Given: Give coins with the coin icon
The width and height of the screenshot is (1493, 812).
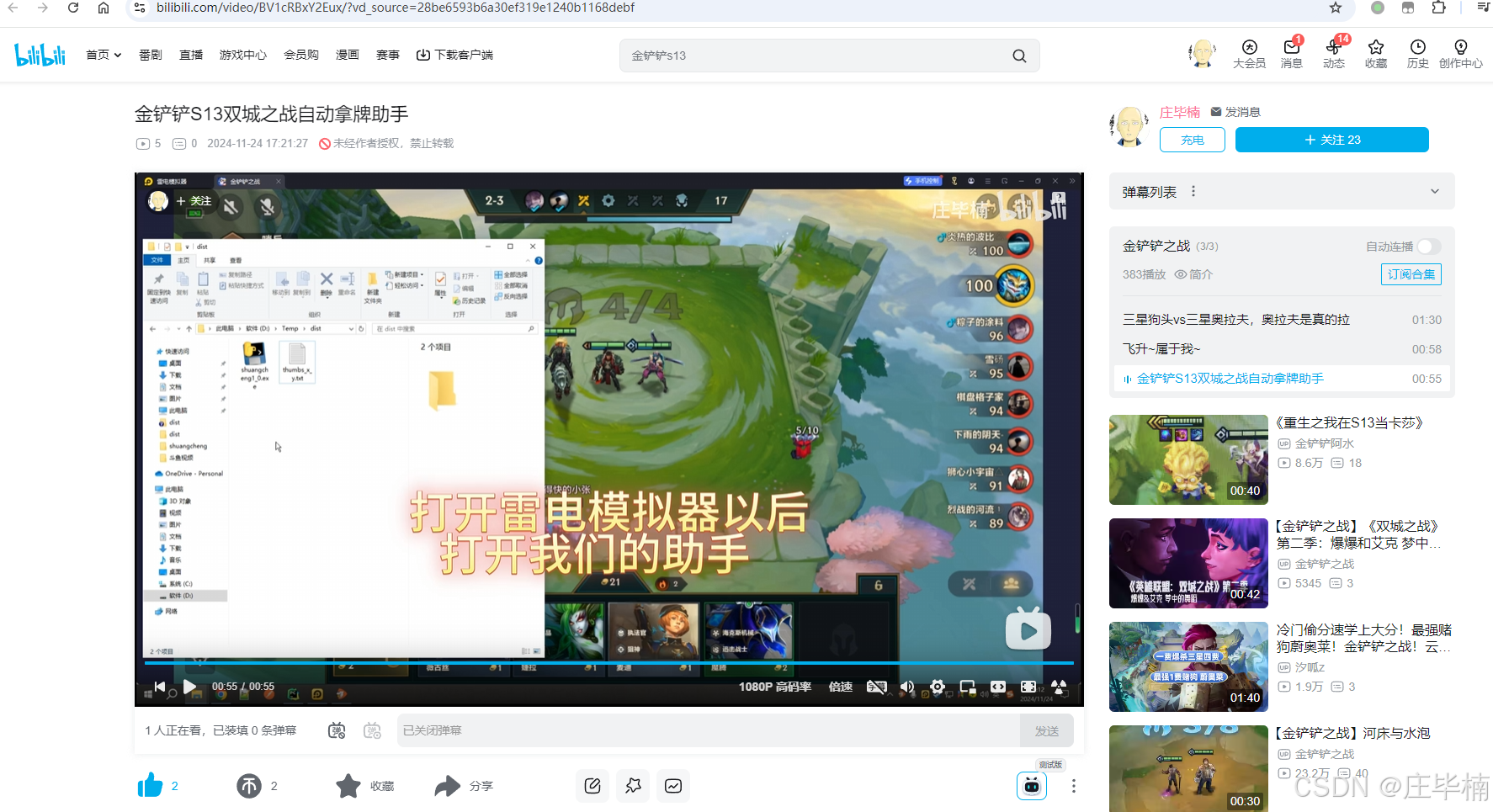Looking at the screenshot, I should point(249,786).
